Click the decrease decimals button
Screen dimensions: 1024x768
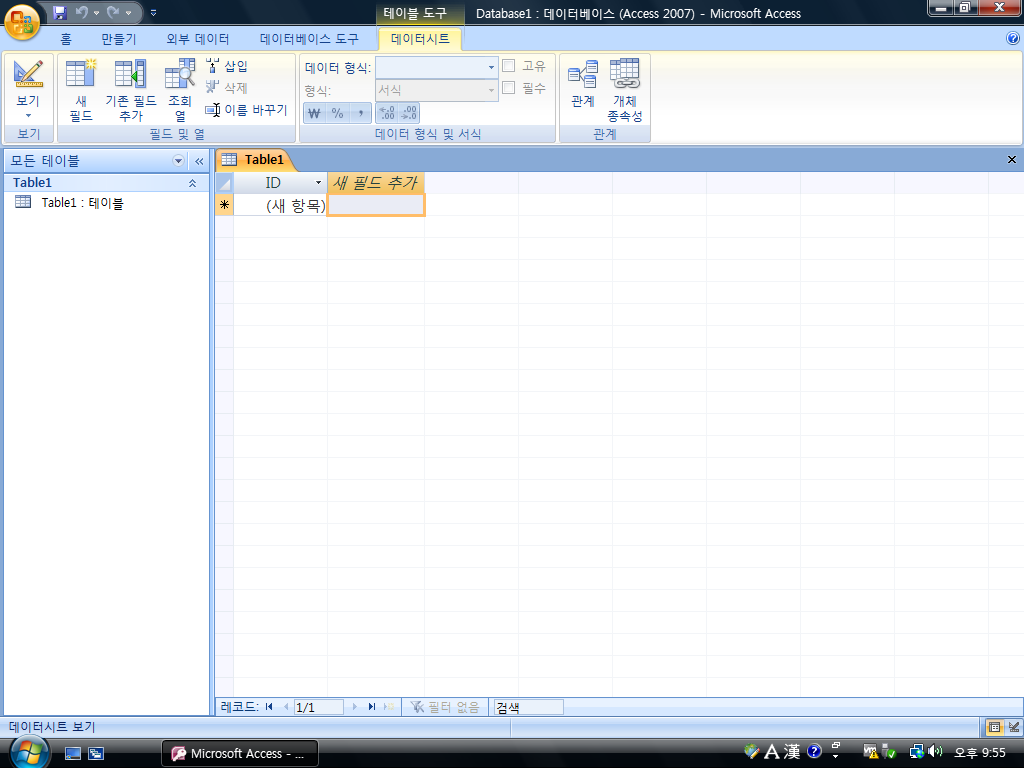409,113
